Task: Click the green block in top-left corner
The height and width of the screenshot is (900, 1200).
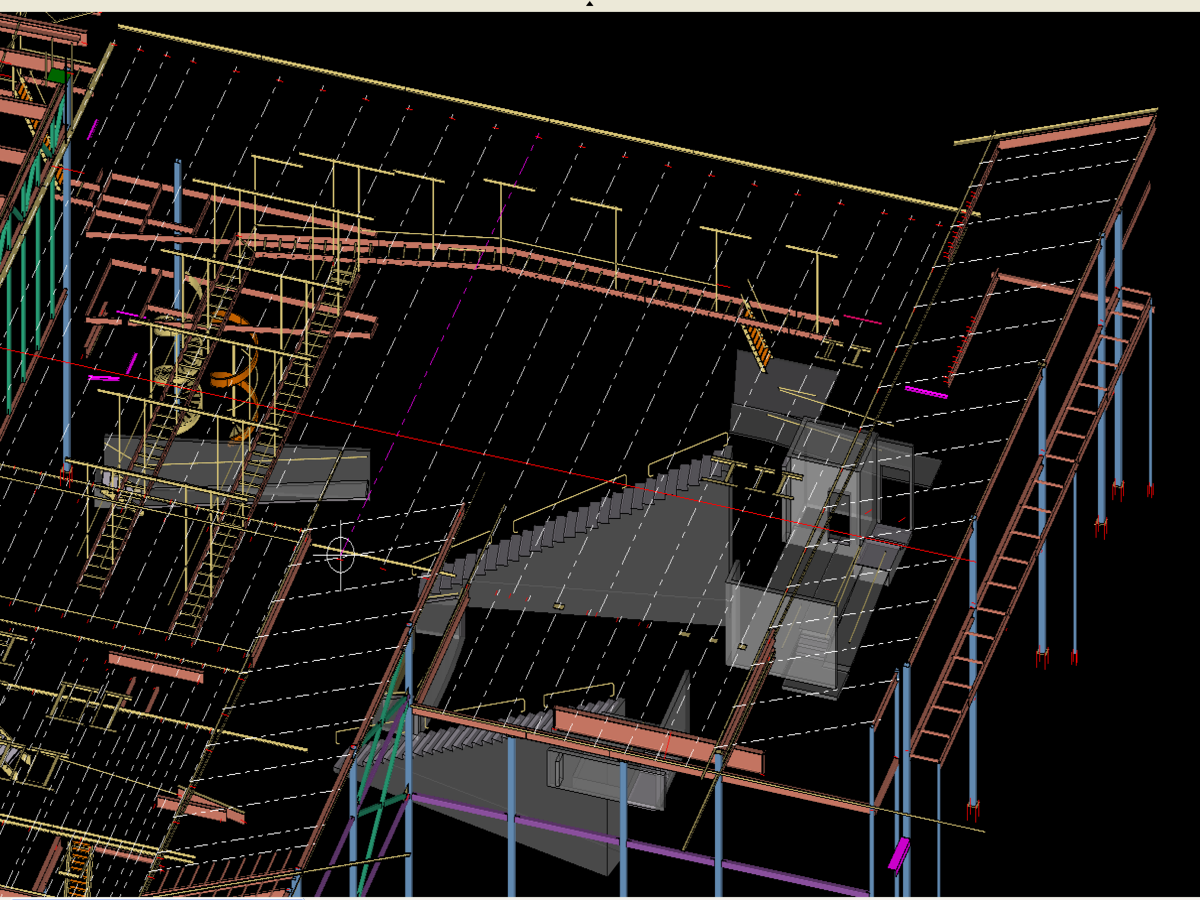Action: point(57,75)
